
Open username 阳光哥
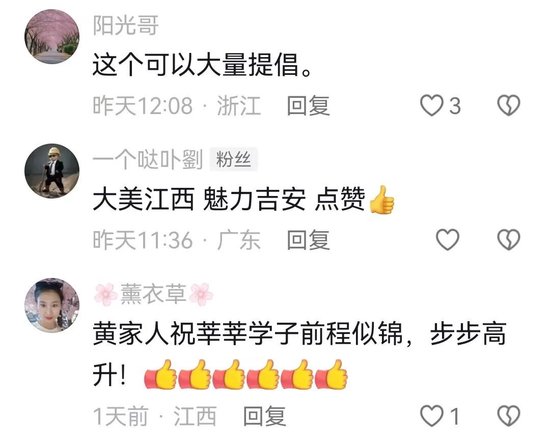[x=126, y=25]
